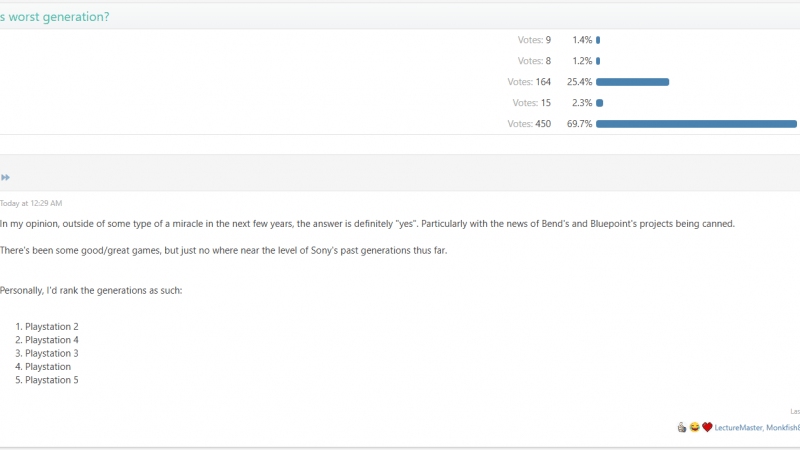Show voters for 'Votes: 164'
The height and width of the screenshot is (450, 800).
point(529,82)
